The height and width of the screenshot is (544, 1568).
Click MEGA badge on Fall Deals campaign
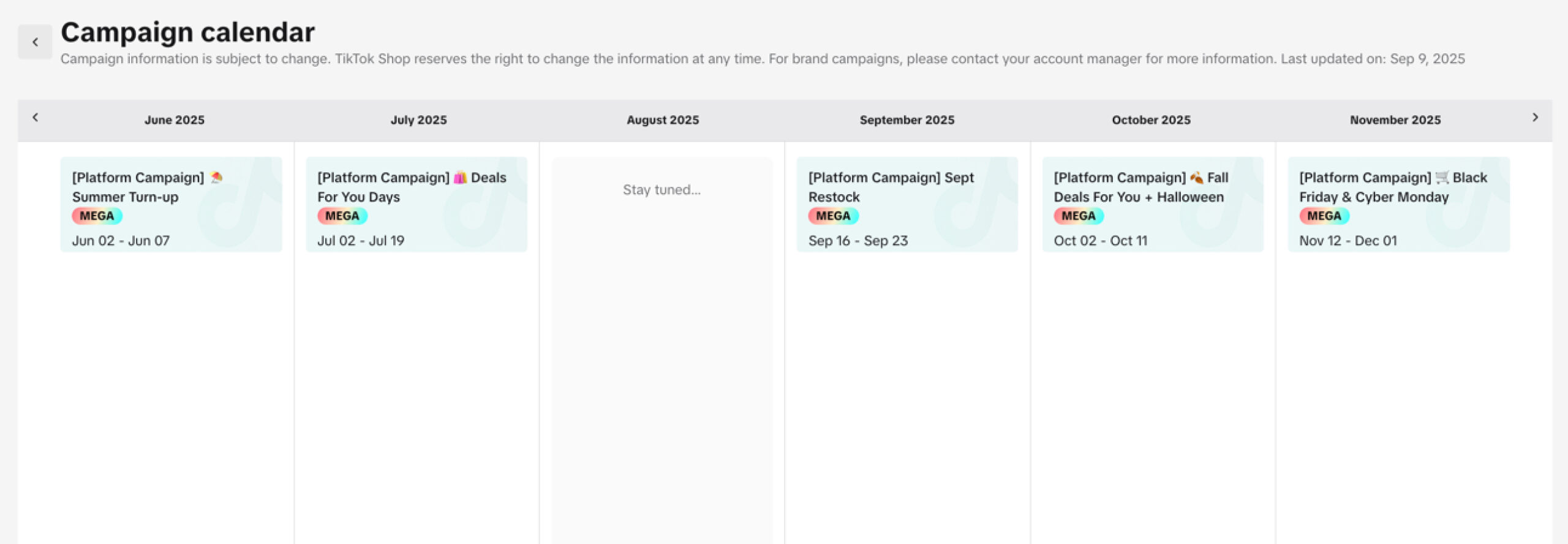(1079, 216)
